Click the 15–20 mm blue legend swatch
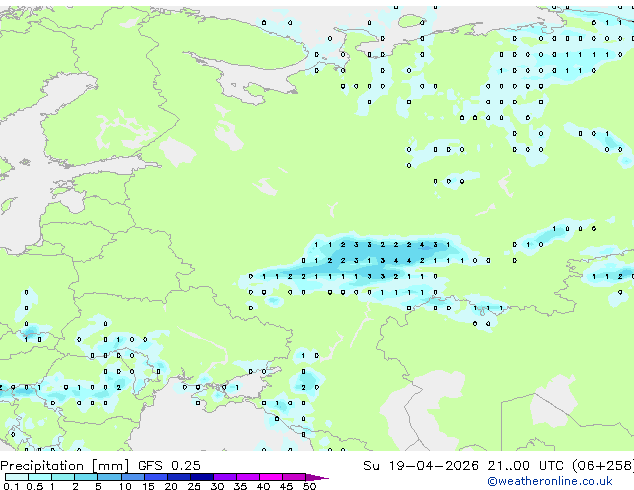This screenshot has width=634, height=490. tap(156, 477)
